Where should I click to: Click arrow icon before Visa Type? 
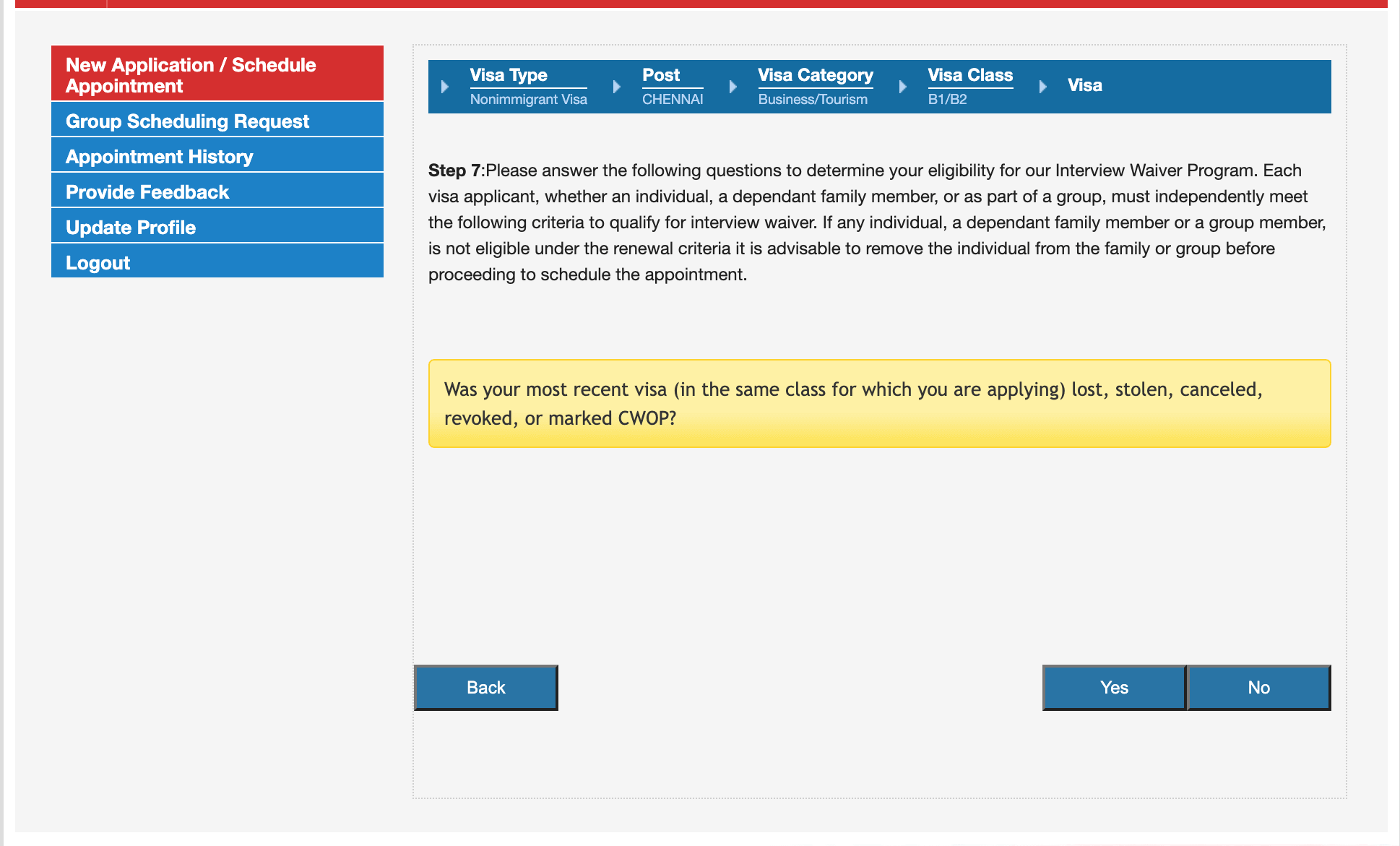click(x=445, y=87)
